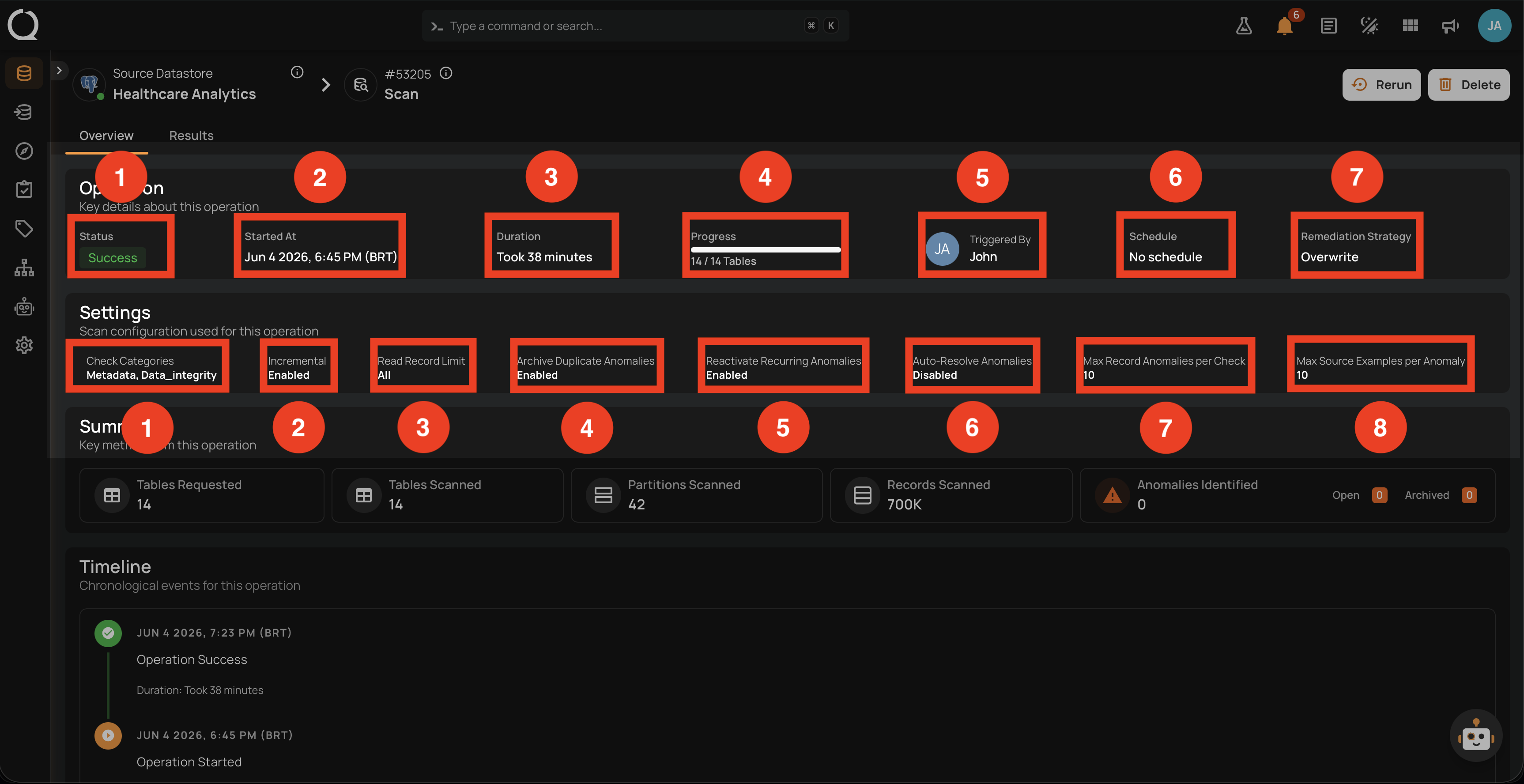Open the Enrichment Datastores sidebar icon
Screen dimensions: 1524x784
[x=24, y=112]
